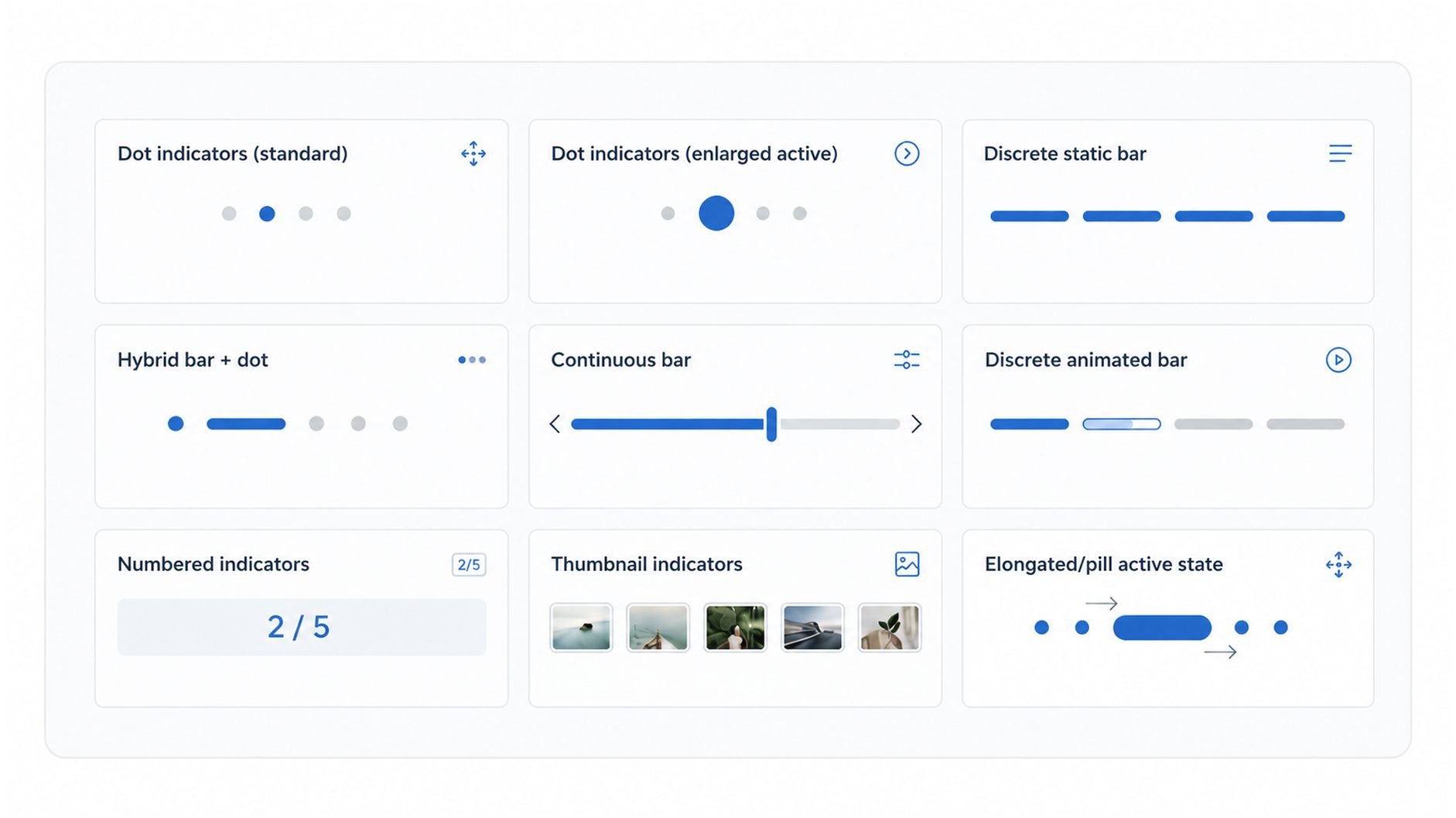Select the first gray dot in Hybrid bar + dot
Viewport: 1456px width, 818px height.
(316, 423)
